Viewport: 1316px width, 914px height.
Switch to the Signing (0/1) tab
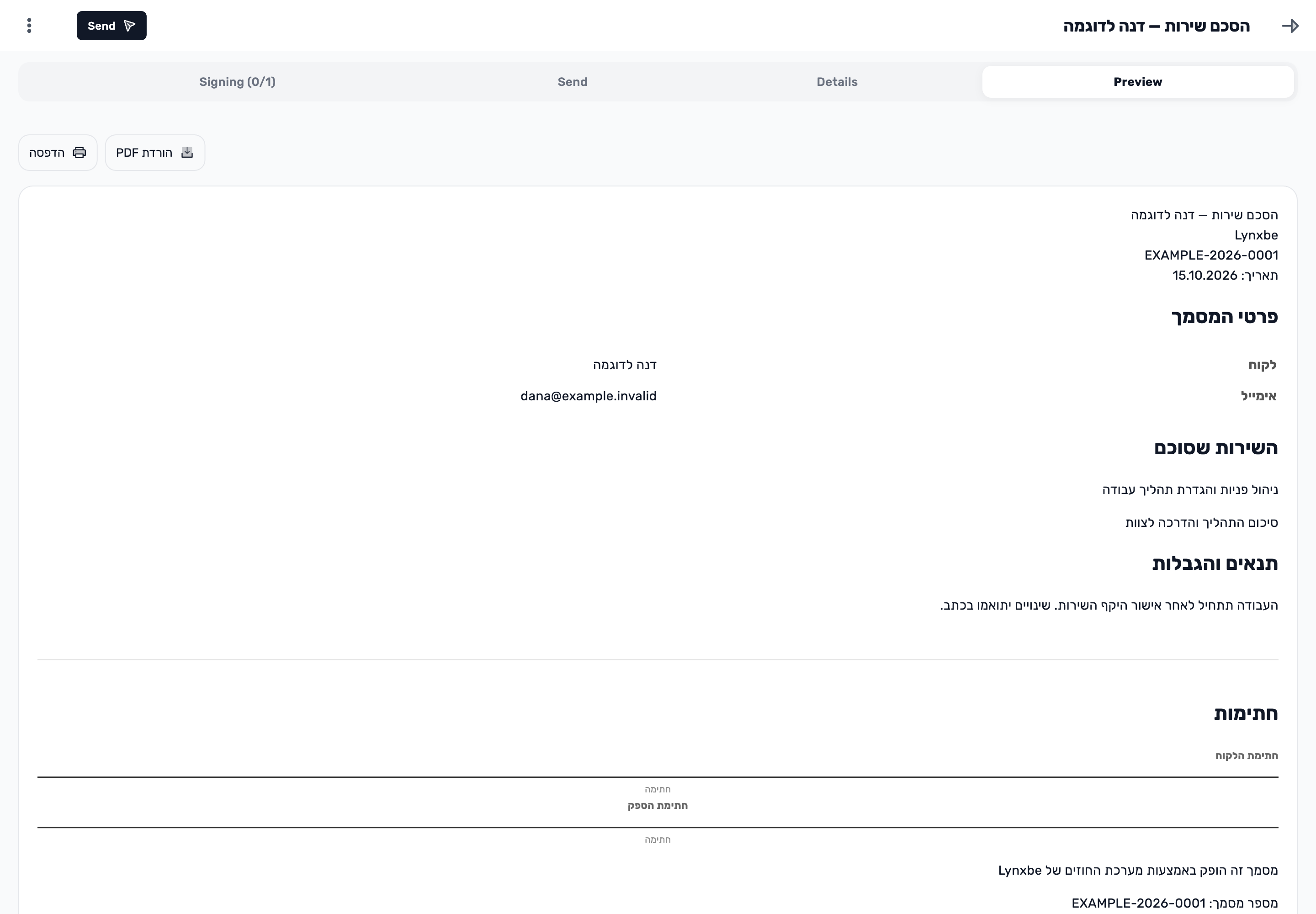237,82
